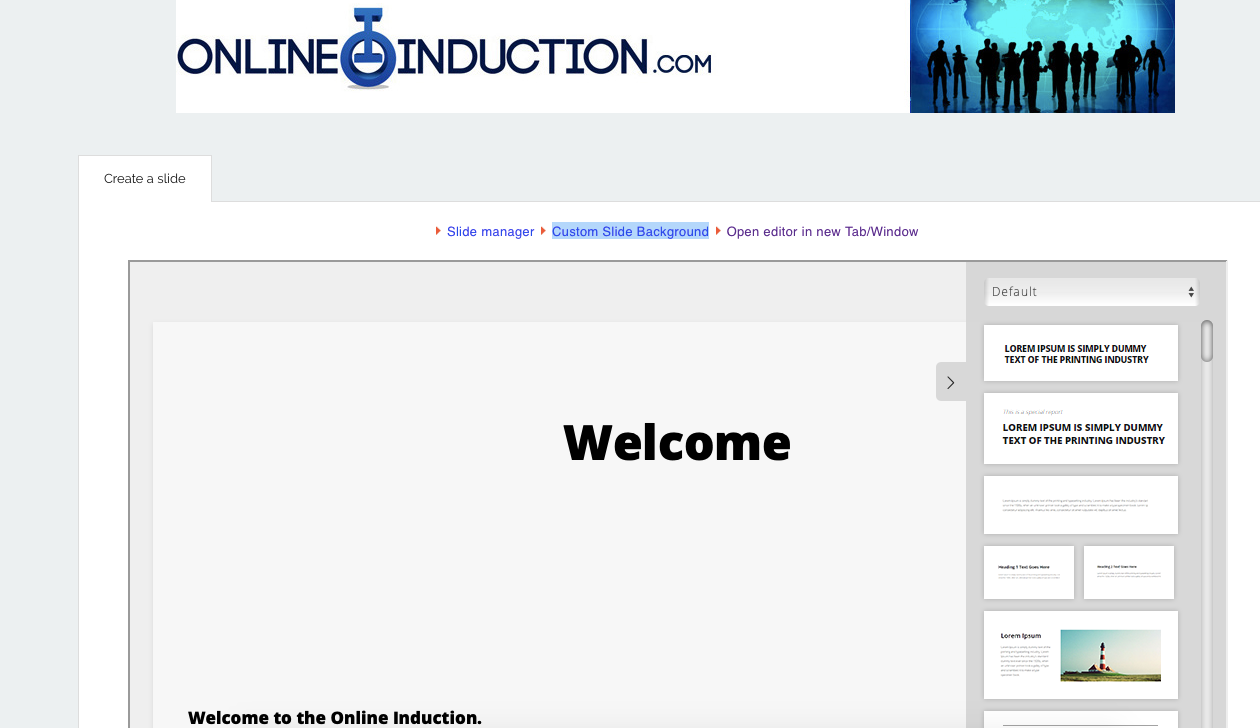Click the Welcome heading on the slide
Screen dimensions: 1260x728
677,442
